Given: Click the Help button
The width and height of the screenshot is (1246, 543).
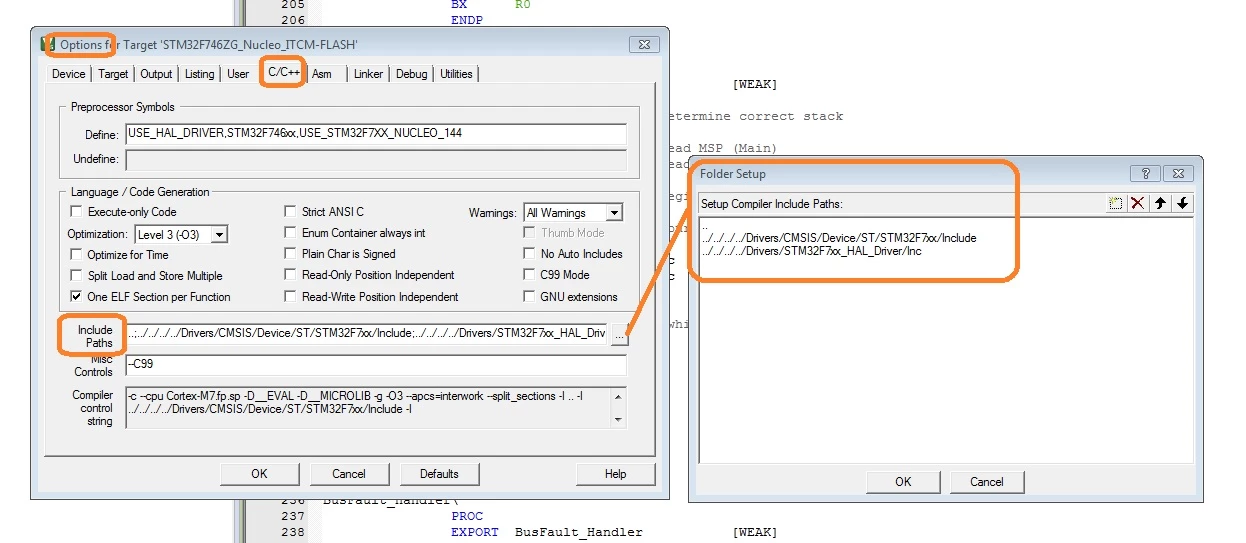Looking at the screenshot, I should (616, 474).
